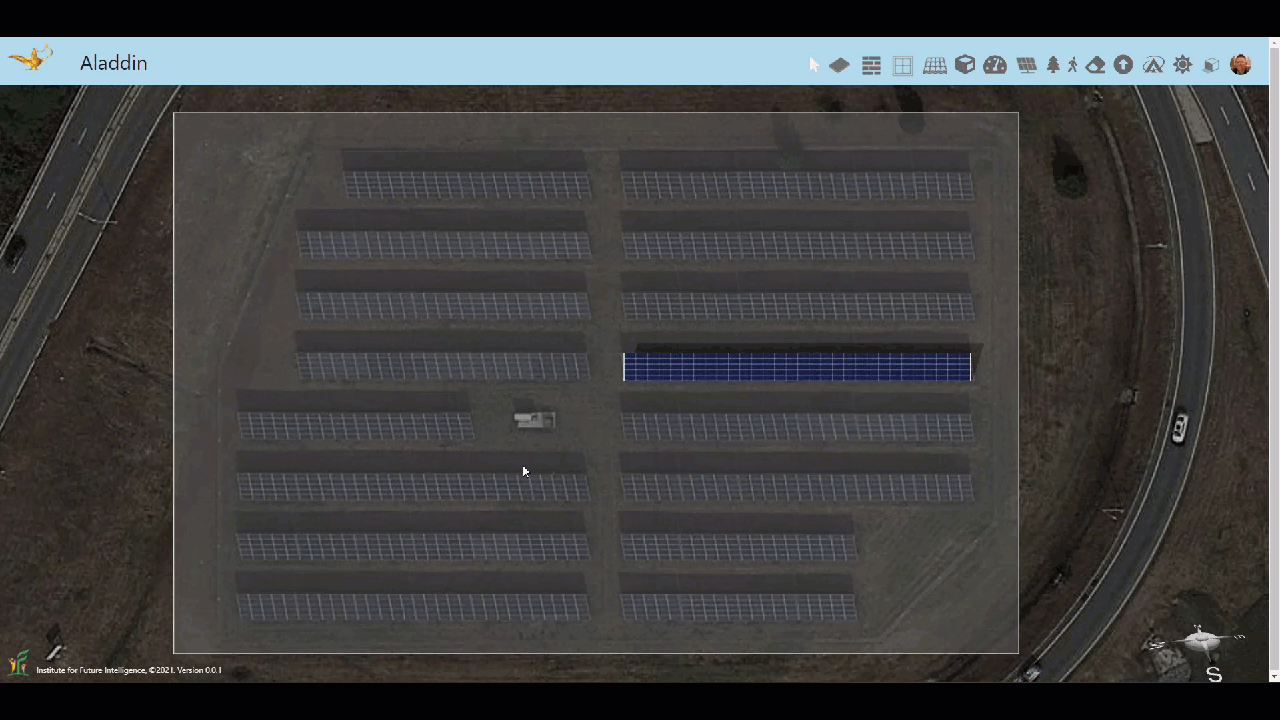
Task: Open the user avatar account menu
Action: coord(1241,65)
